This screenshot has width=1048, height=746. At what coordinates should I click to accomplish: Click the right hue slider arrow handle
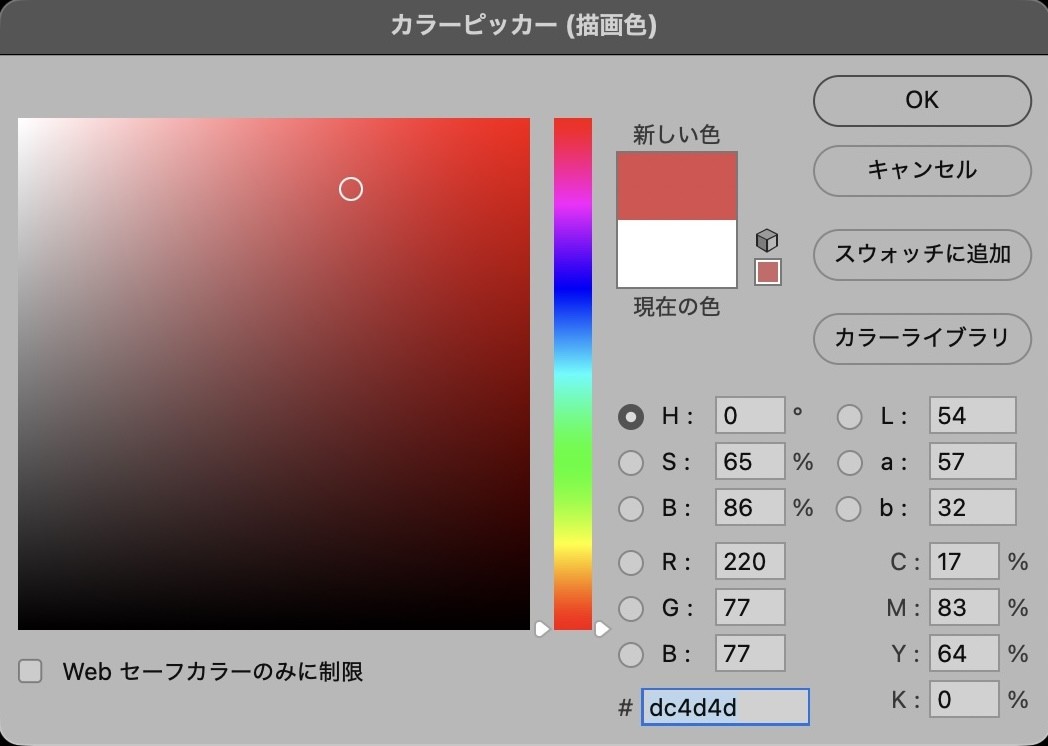click(x=602, y=629)
